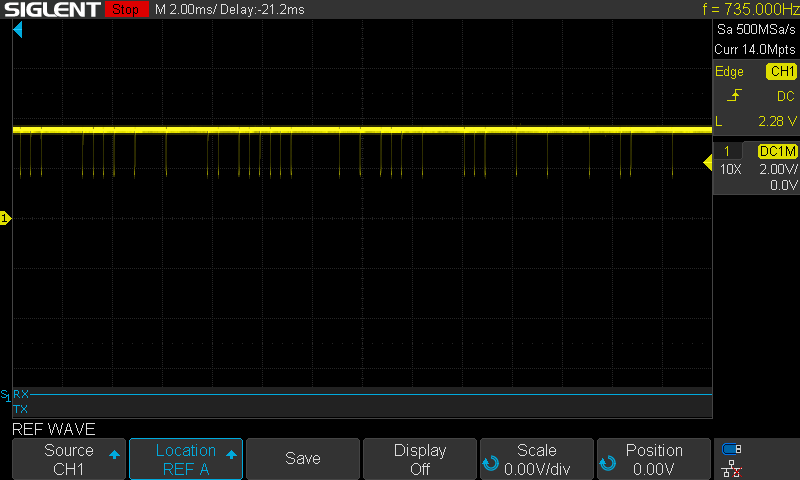The height and width of the screenshot is (480, 800).
Task: Adjust the Scale 0.00V/div softkey
Action: pyautogui.click(x=537, y=459)
